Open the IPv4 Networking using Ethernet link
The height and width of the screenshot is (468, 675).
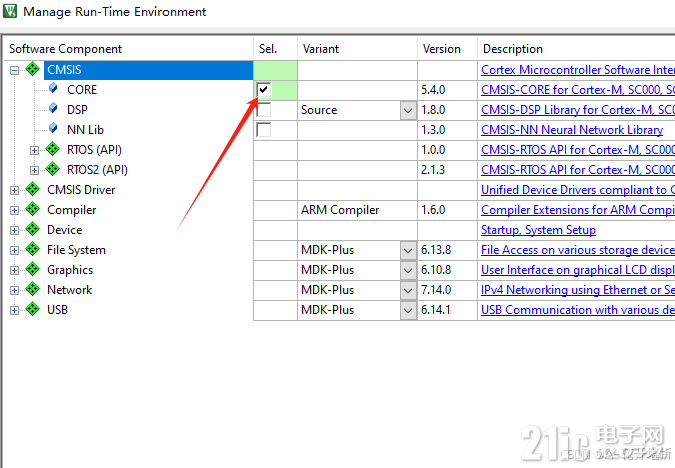(x=578, y=290)
